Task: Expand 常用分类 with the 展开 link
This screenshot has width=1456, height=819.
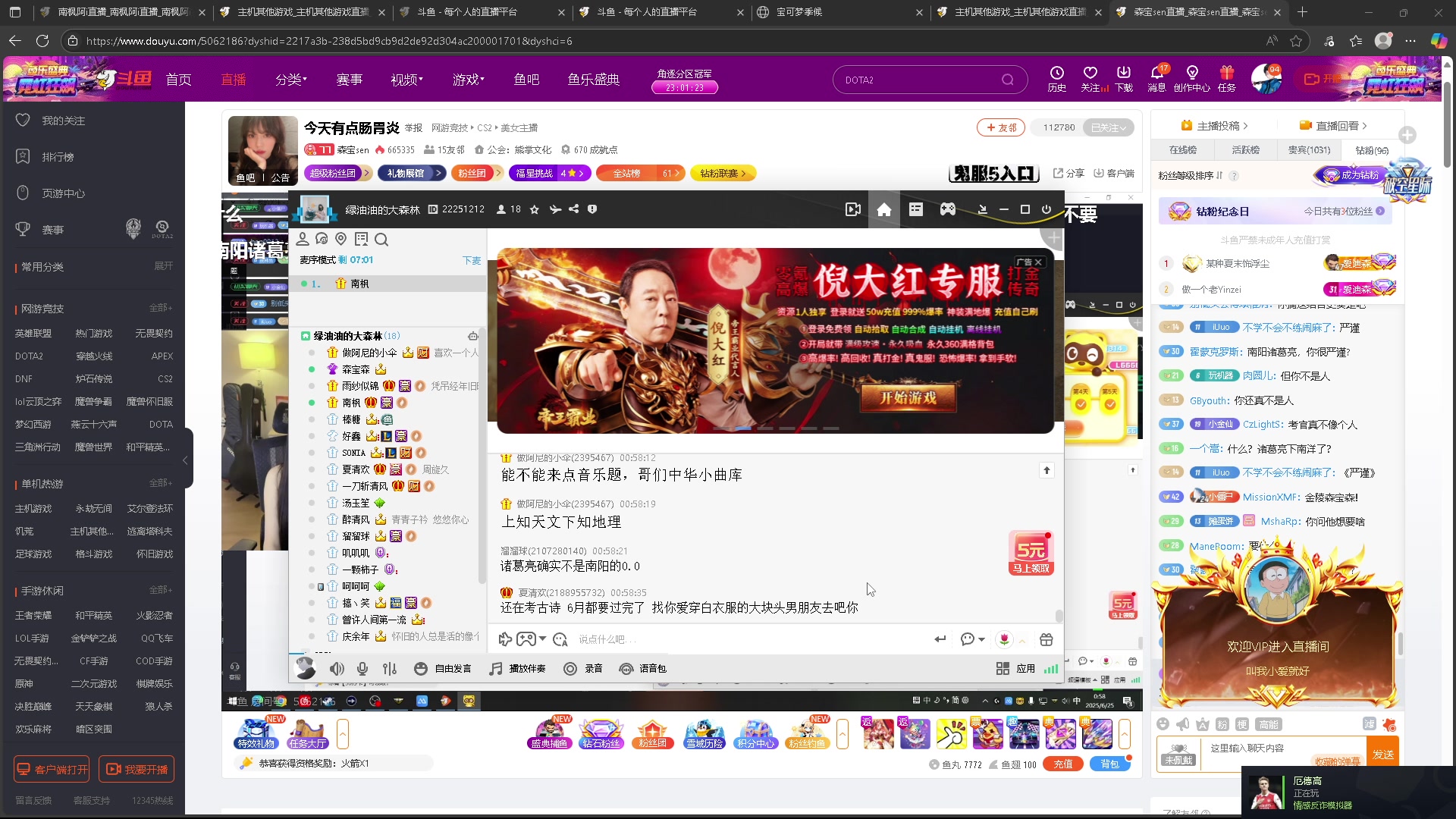Action: click(164, 266)
